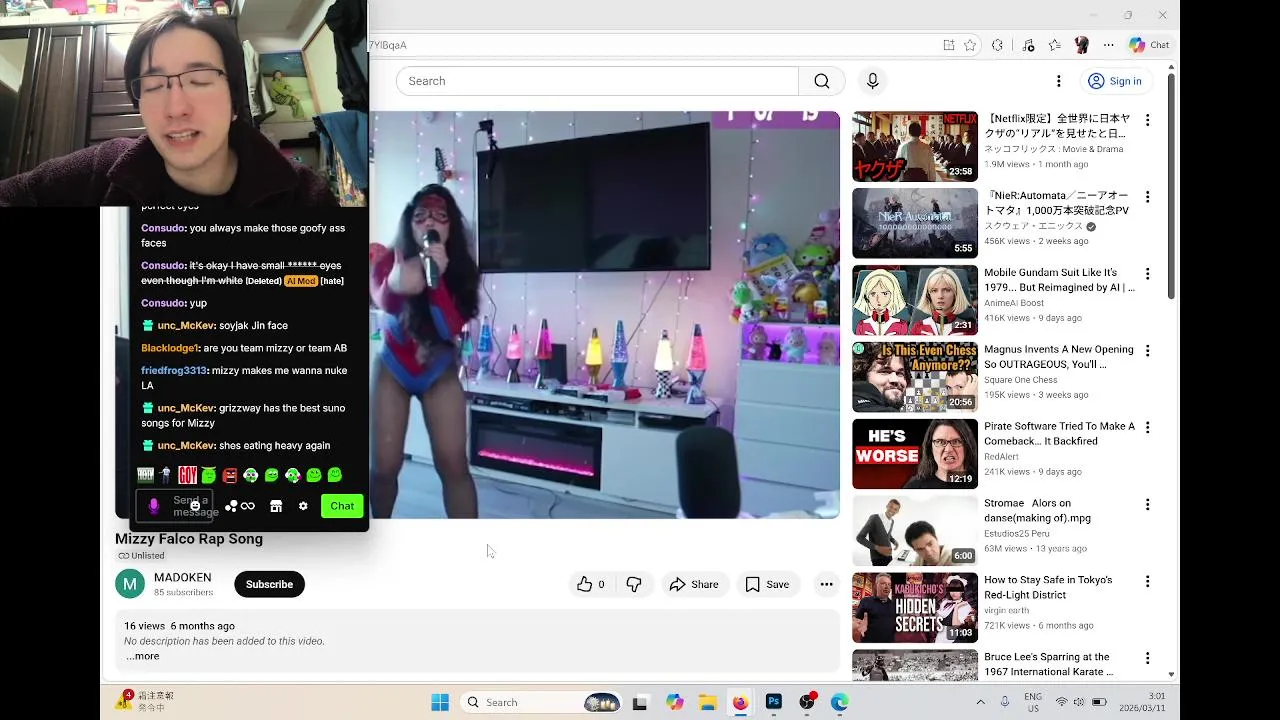Image resolution: width=1280 pixels, height=720 pixels.
Task: Click the green Chat send button
Action: 342,506
